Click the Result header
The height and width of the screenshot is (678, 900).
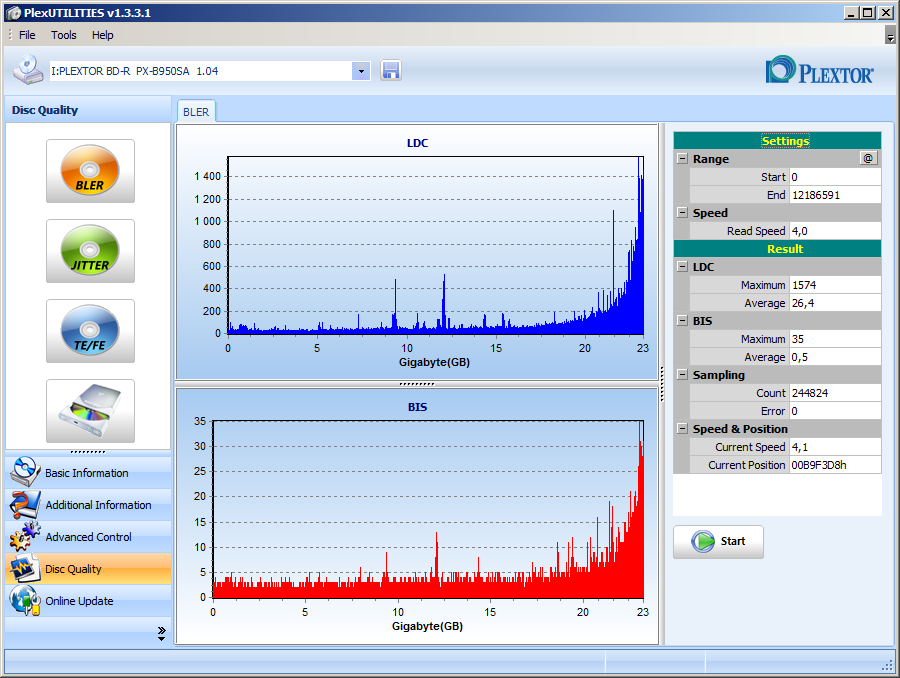(777, 249)
